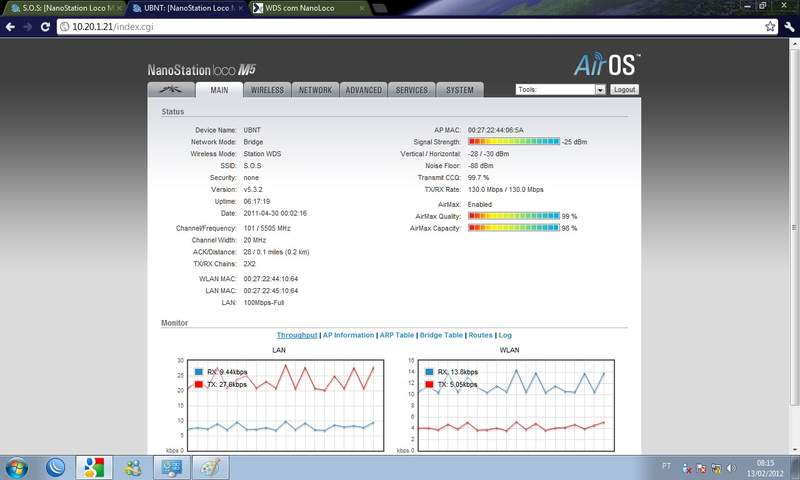Switch to UBNT NanoStation browser tab

[188, 8]
